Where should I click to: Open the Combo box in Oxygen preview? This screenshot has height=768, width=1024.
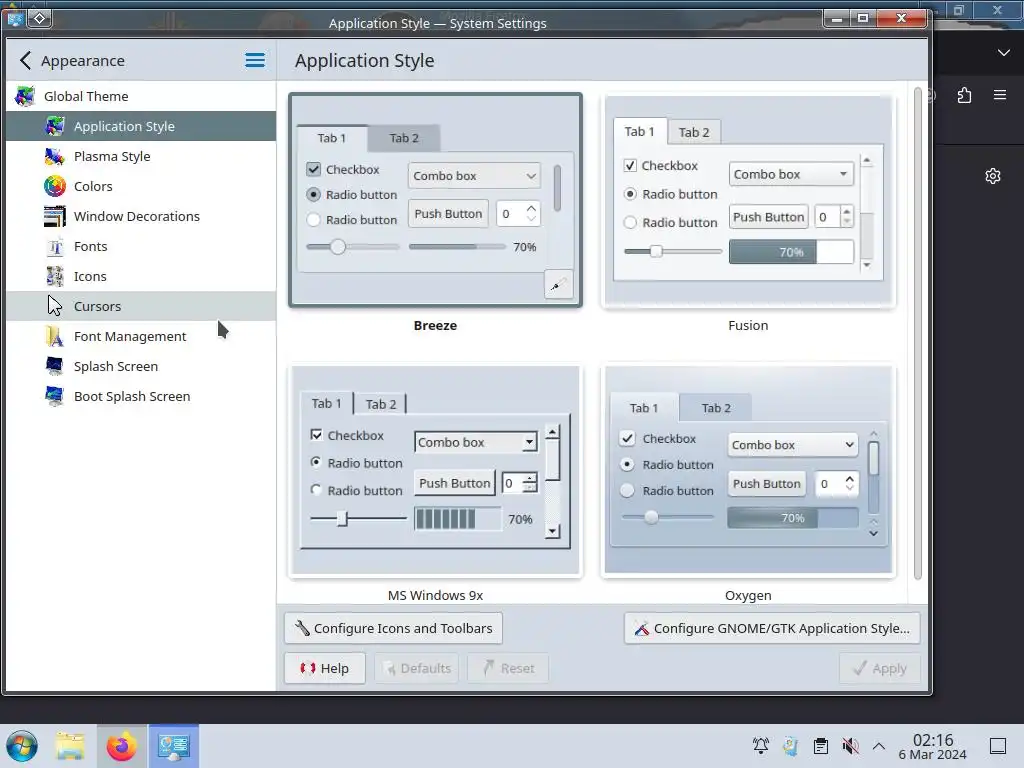(792, 445)
